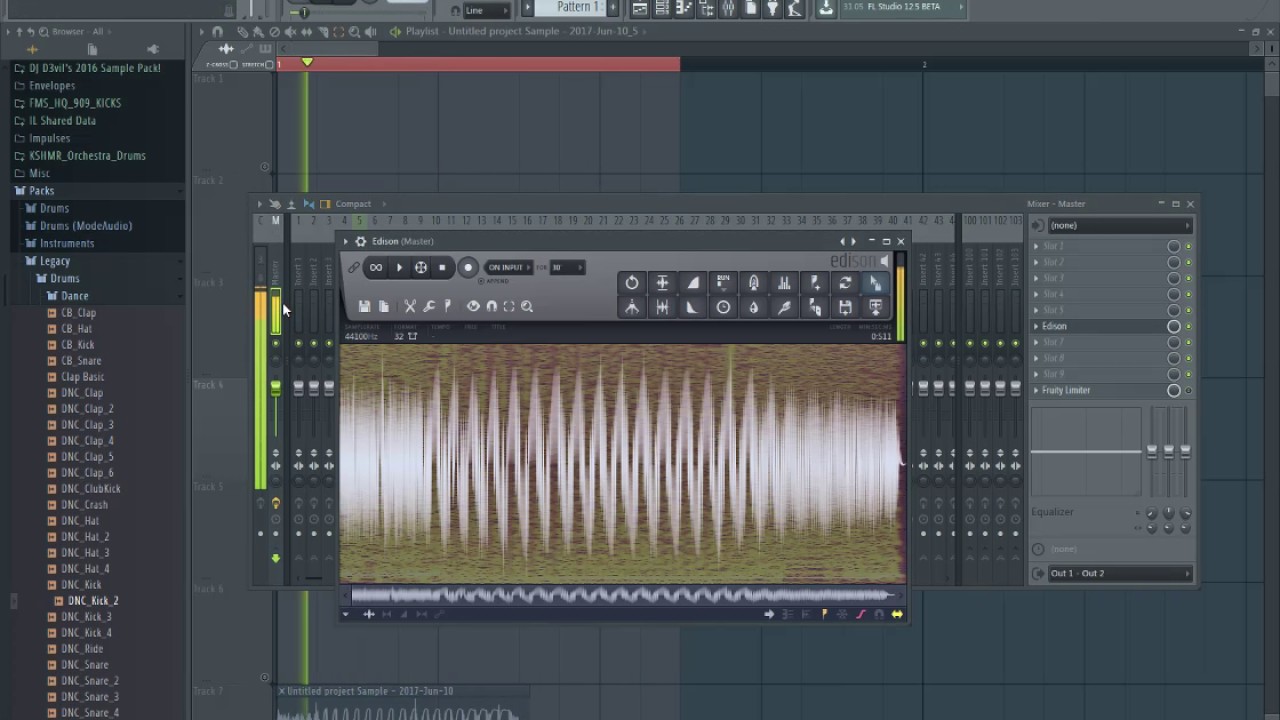This screenshot has height=720, width=1280.
Task: Open the Line snap mode dropdown
Action: click(486, 10)
